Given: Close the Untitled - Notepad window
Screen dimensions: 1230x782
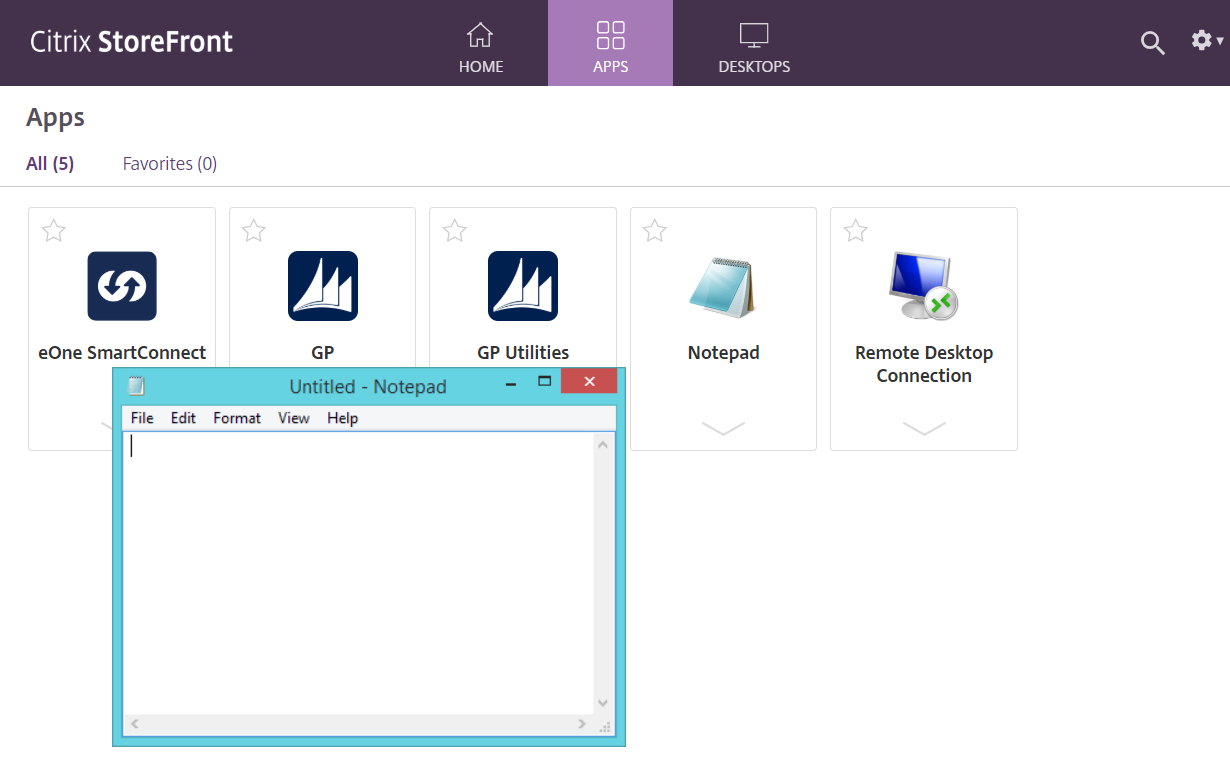Looking at the screenshot, I should pyautogui.click(x=589, y=381).
